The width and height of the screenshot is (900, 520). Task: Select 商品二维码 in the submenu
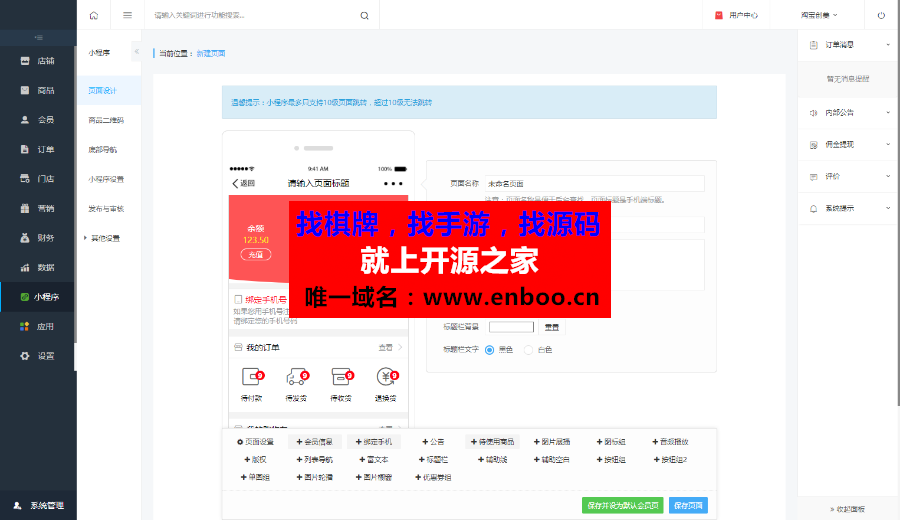click(x=106, y=120)
